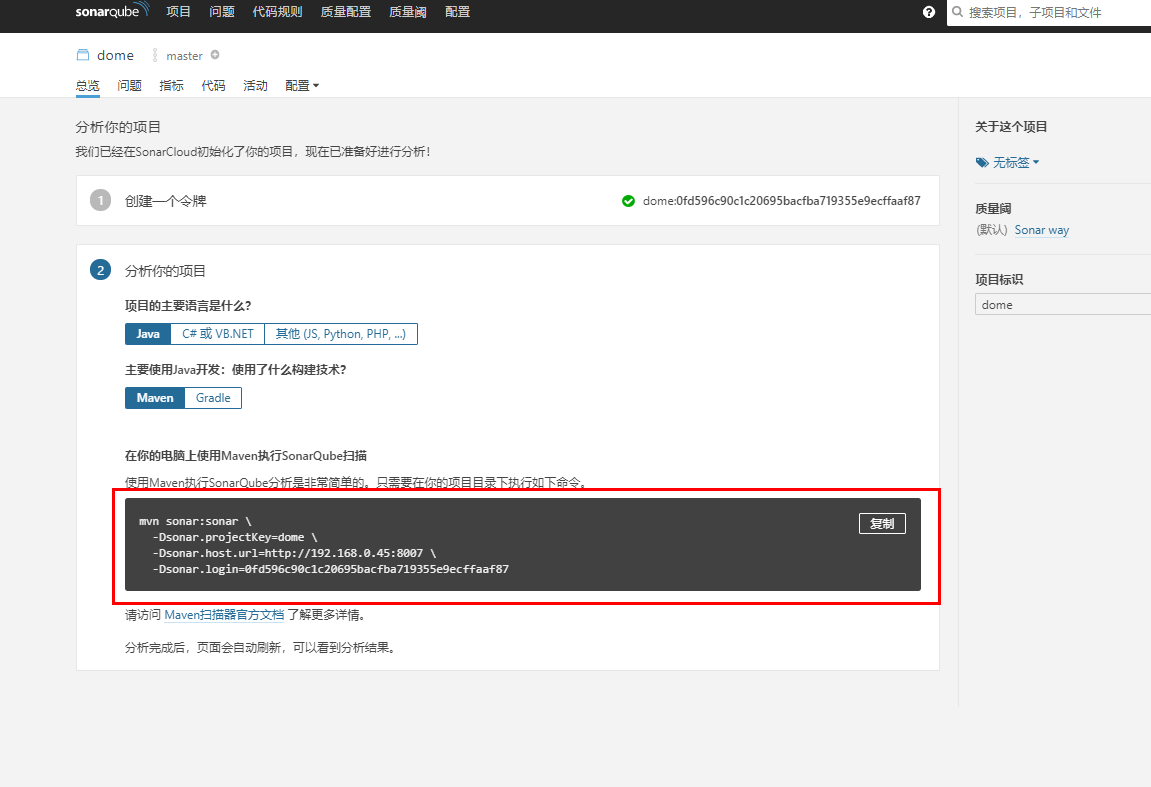Click the -Dsonar.host.url line
This screenshot has height=787, width=1151.
(x=294, y=554)
